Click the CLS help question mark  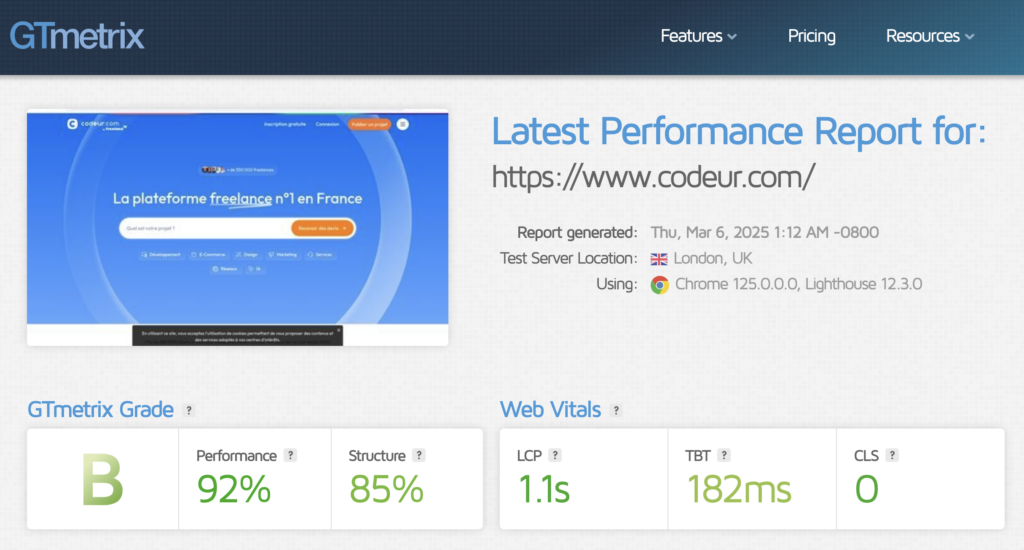tap(892, 455)
